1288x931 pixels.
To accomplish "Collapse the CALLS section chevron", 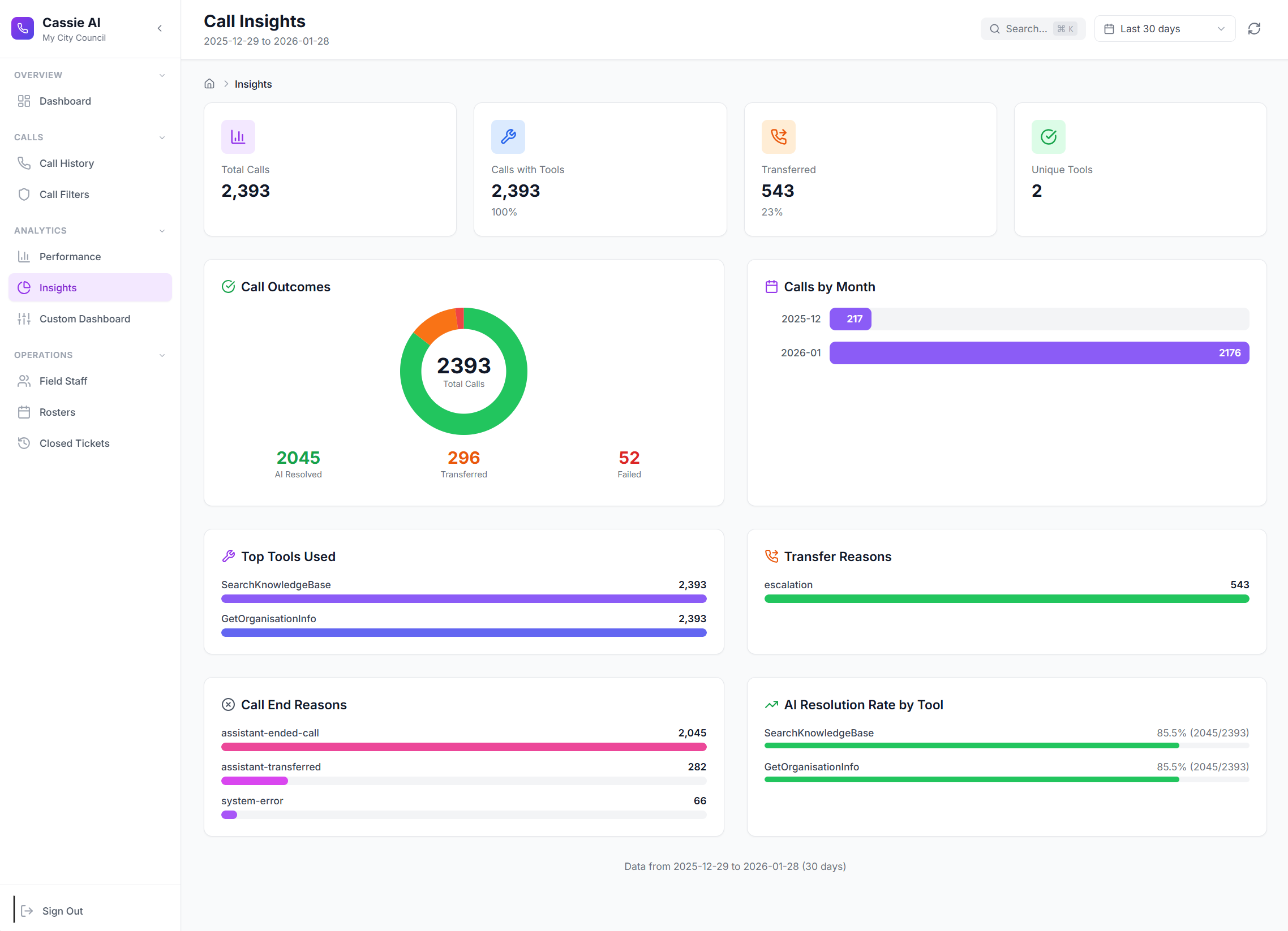I will [162, 137].
